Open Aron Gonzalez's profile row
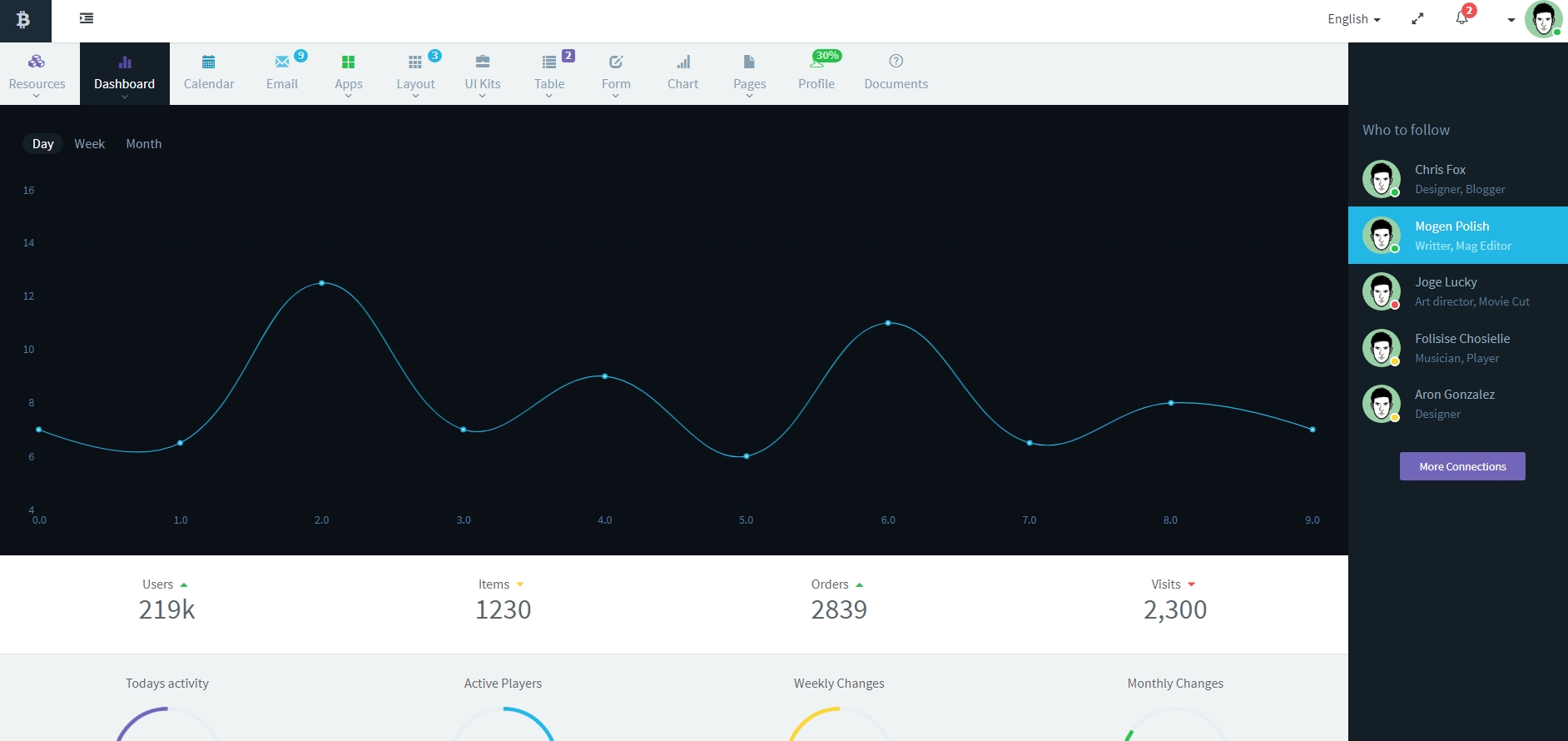This screenshot has height=741, width=1568. 1458,404
